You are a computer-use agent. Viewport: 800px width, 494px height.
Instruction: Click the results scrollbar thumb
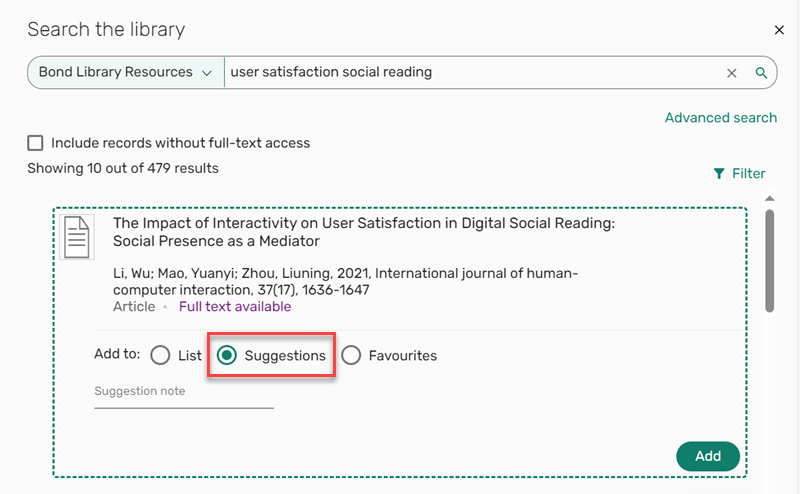769,260
